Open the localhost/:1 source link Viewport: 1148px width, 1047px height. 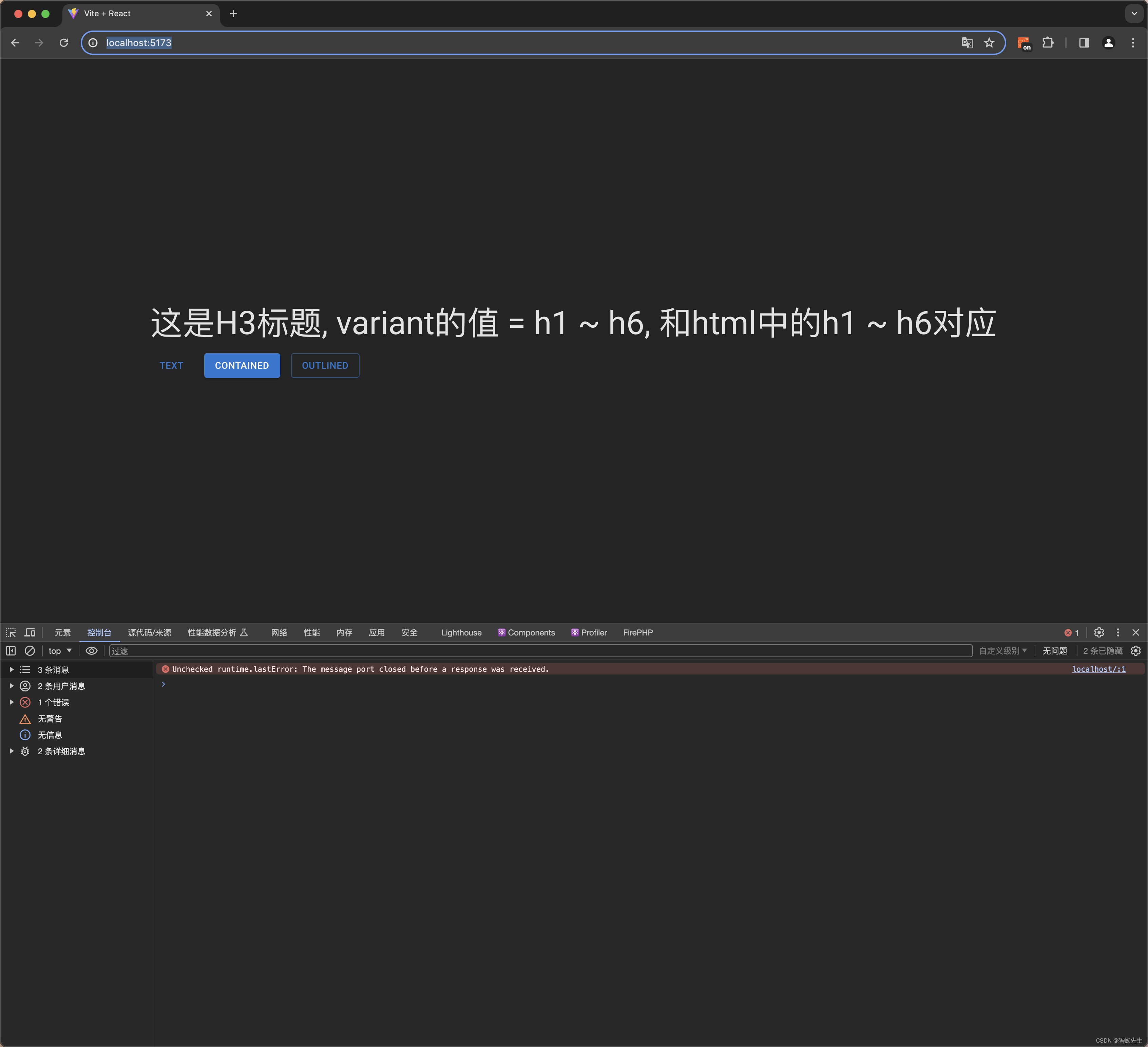coord(1098,669)
